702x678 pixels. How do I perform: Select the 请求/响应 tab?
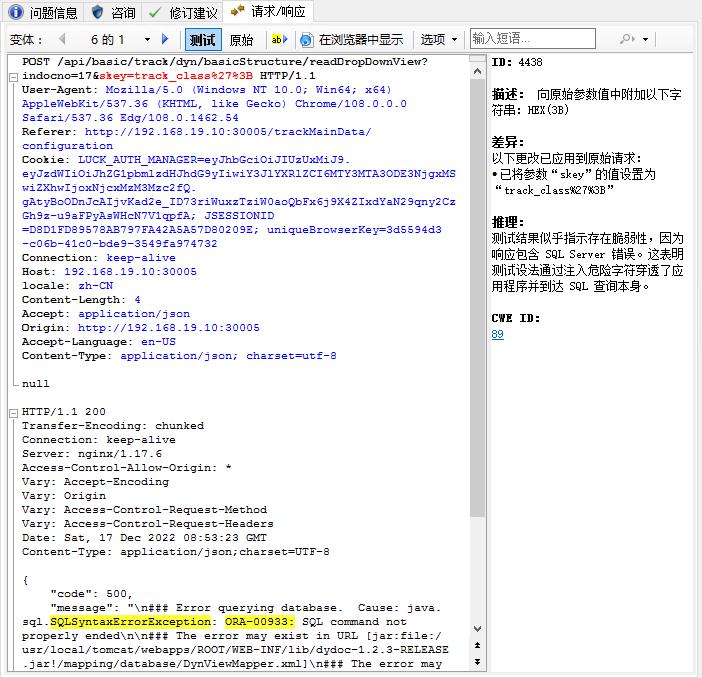(268, 11)
